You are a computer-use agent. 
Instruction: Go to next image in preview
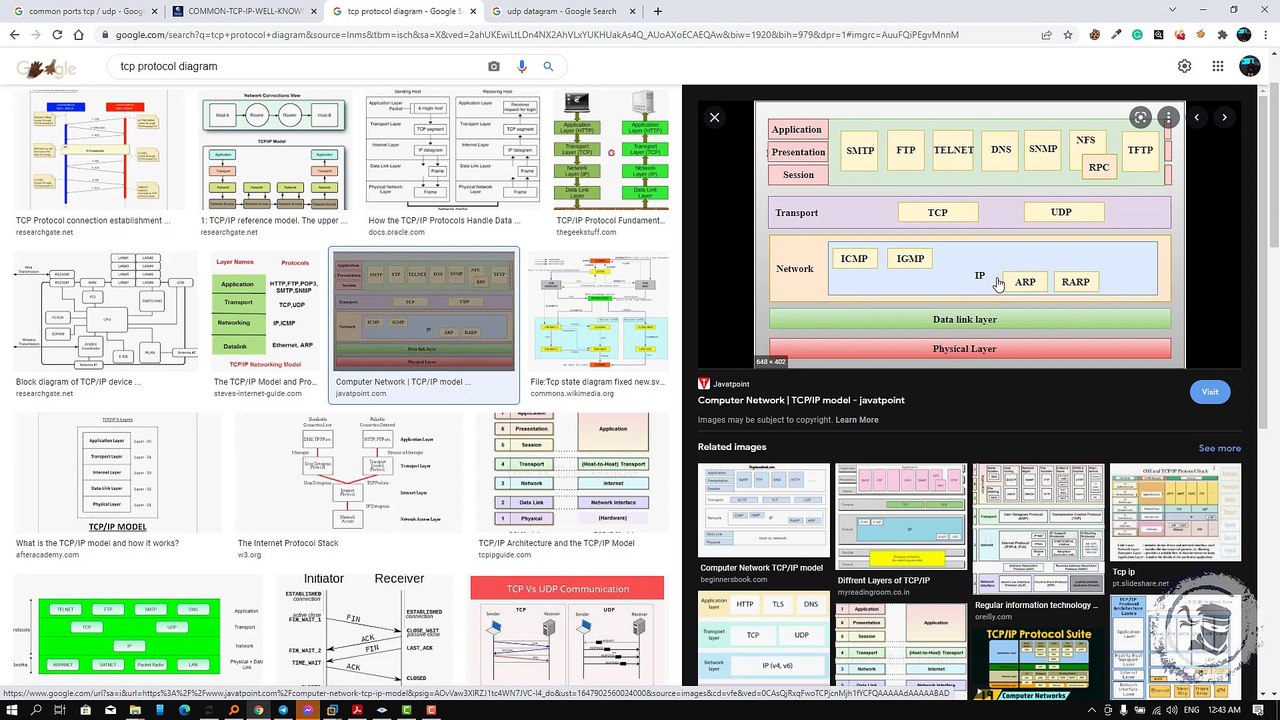coord(1224,117)
